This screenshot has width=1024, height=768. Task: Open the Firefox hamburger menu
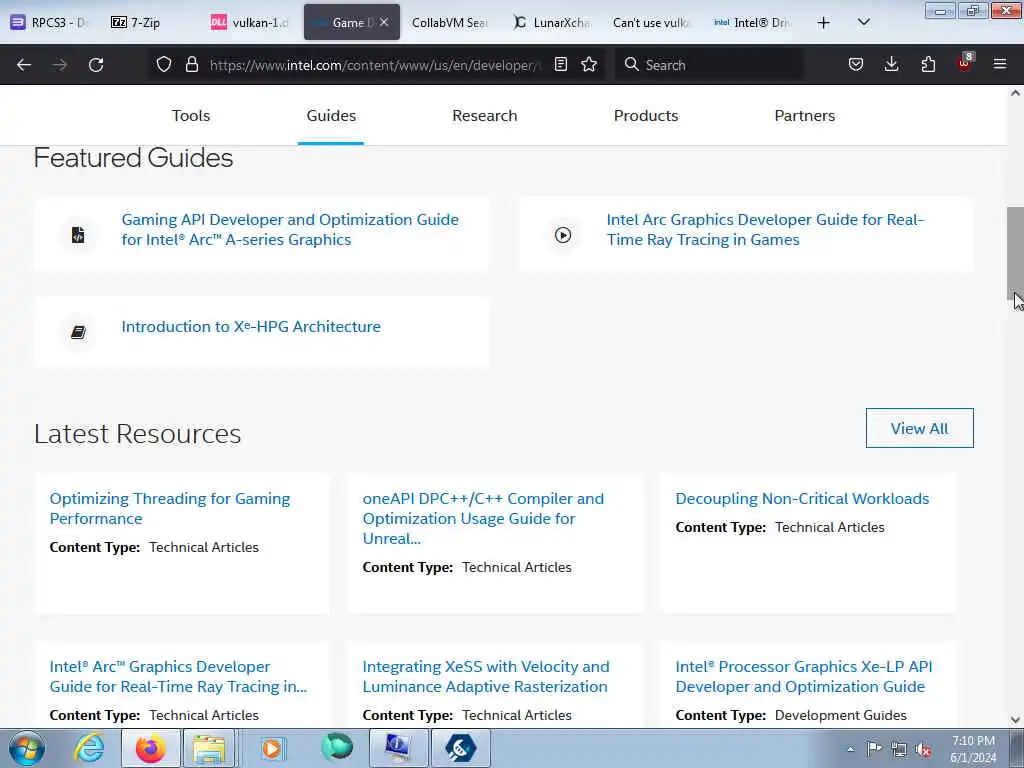tap(1000, 64)
